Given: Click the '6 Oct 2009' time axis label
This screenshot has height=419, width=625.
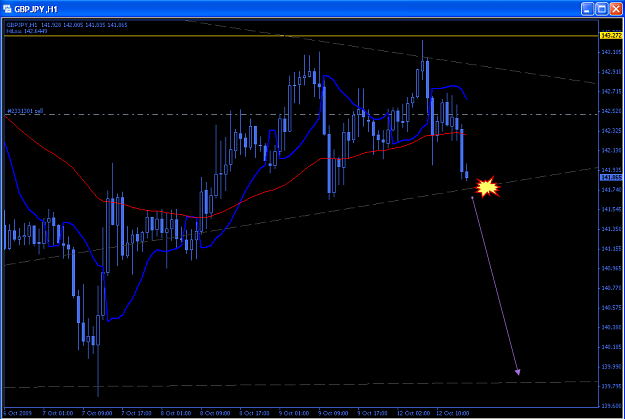Looking at the screenshot, I should click(18, 413).
